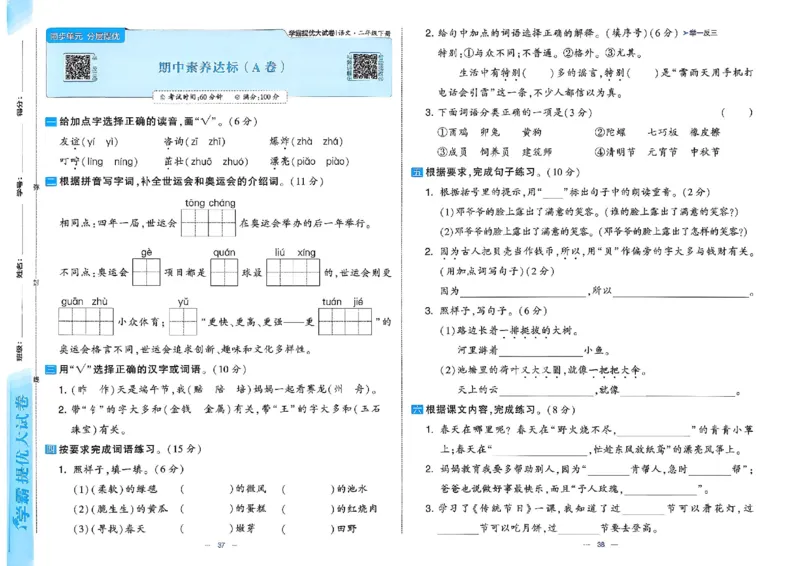800x566 pixels.
Task: Click the writing box under yǔ
Action: click(183, 322)
